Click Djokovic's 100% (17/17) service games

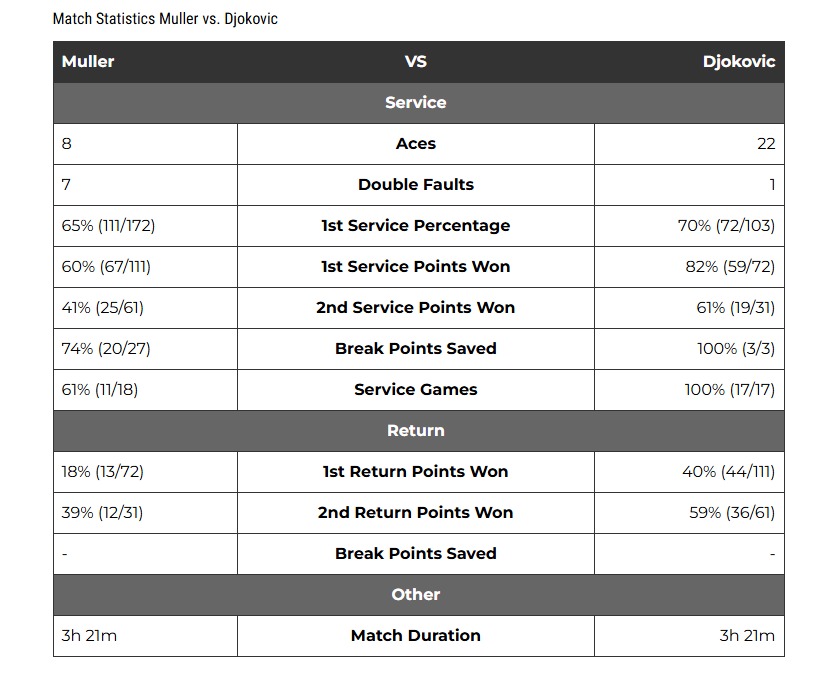730,389
